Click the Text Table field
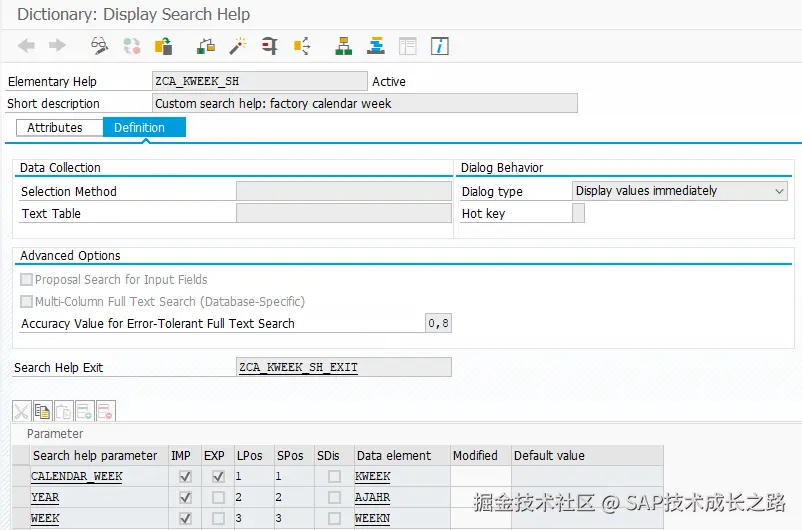The width and height of the screenshot is (802, 530). coord(344,213)
